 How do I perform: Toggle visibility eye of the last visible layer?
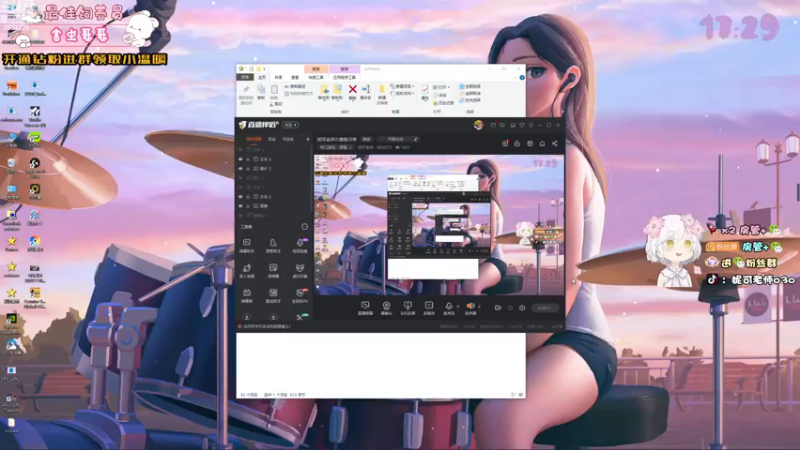(x=241, y=206)
